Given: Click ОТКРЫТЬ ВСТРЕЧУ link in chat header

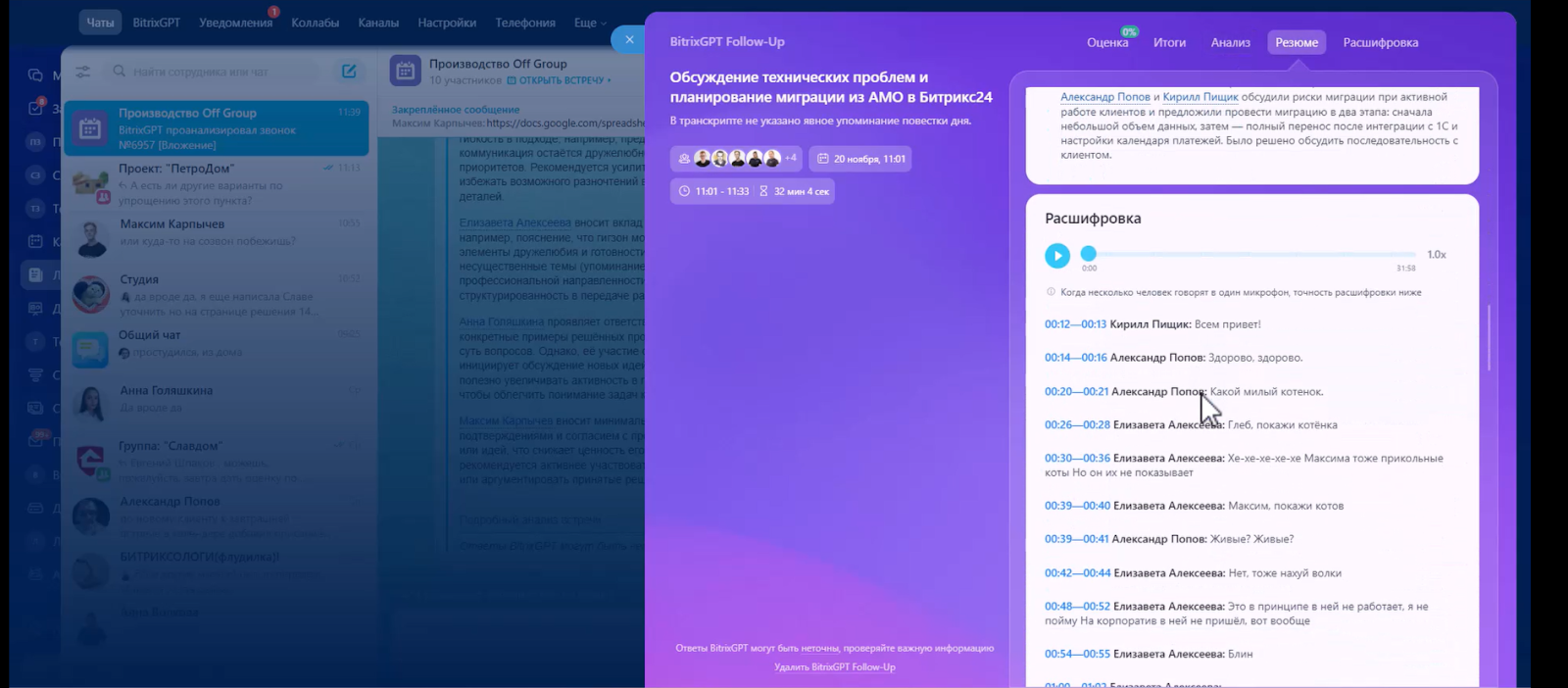Looking at the screenshot, I should point(561,80).
